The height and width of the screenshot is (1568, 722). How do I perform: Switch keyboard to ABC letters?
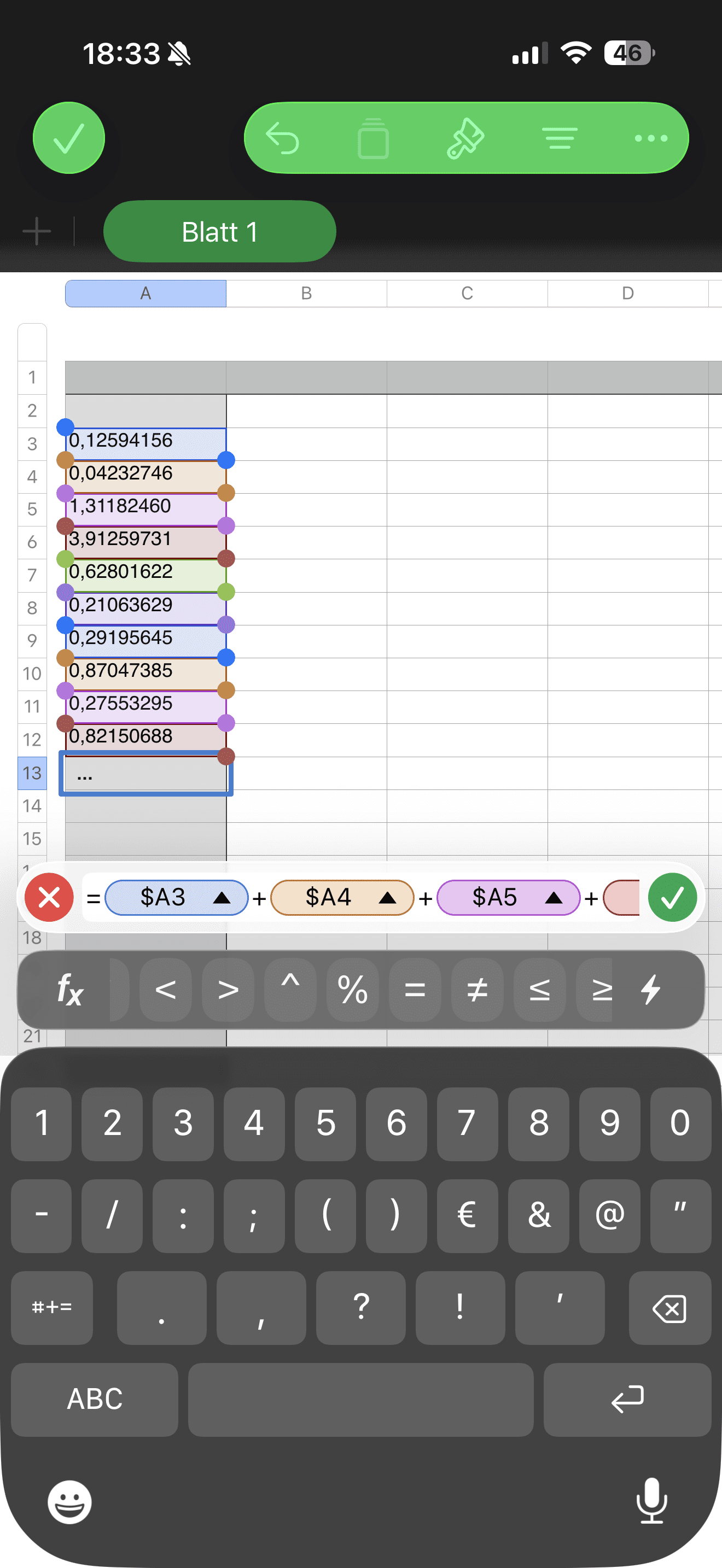coord(95,1400)
